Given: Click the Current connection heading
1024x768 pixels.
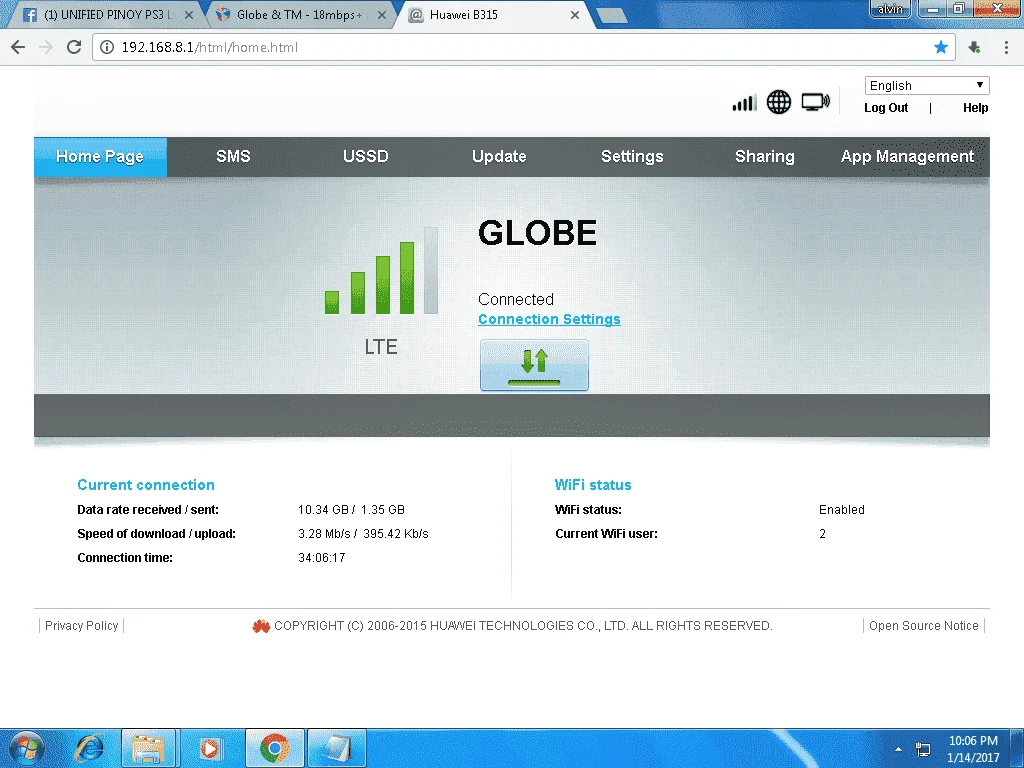Looking at the screenshot, I should point(146,485).
